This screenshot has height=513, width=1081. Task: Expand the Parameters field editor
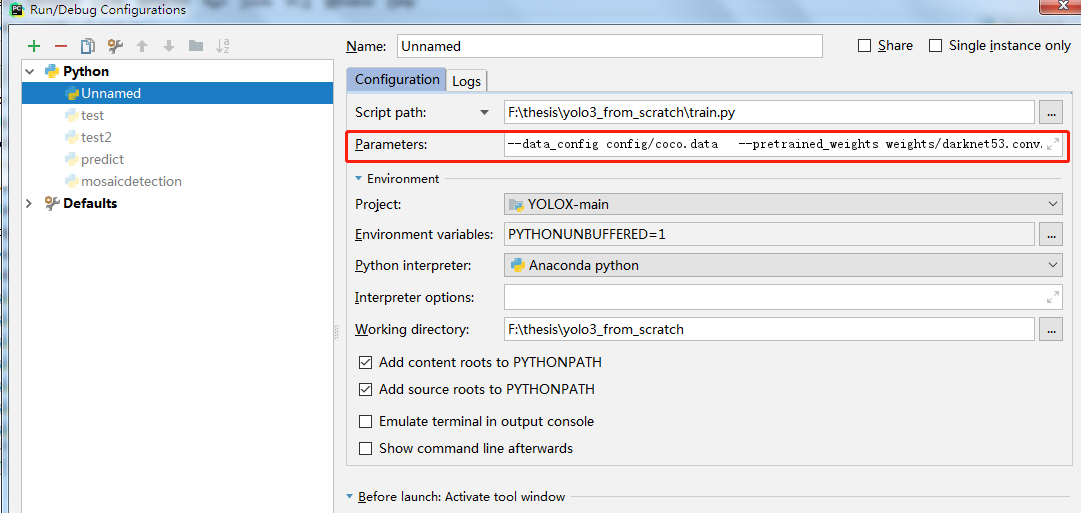point(1053,145)
